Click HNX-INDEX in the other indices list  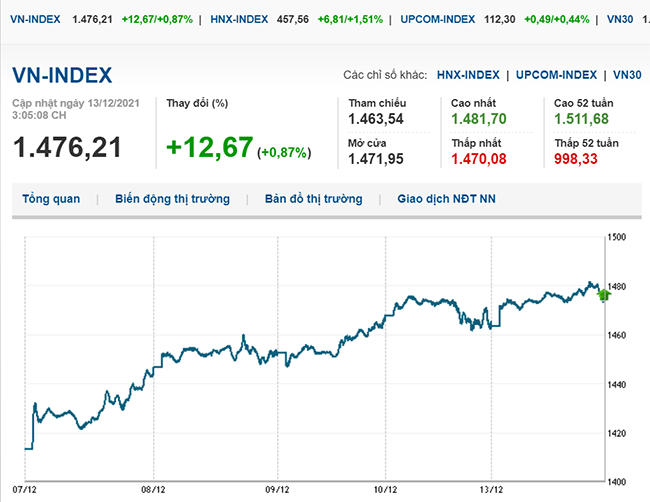pyautogui.click(x=470, y=75)
